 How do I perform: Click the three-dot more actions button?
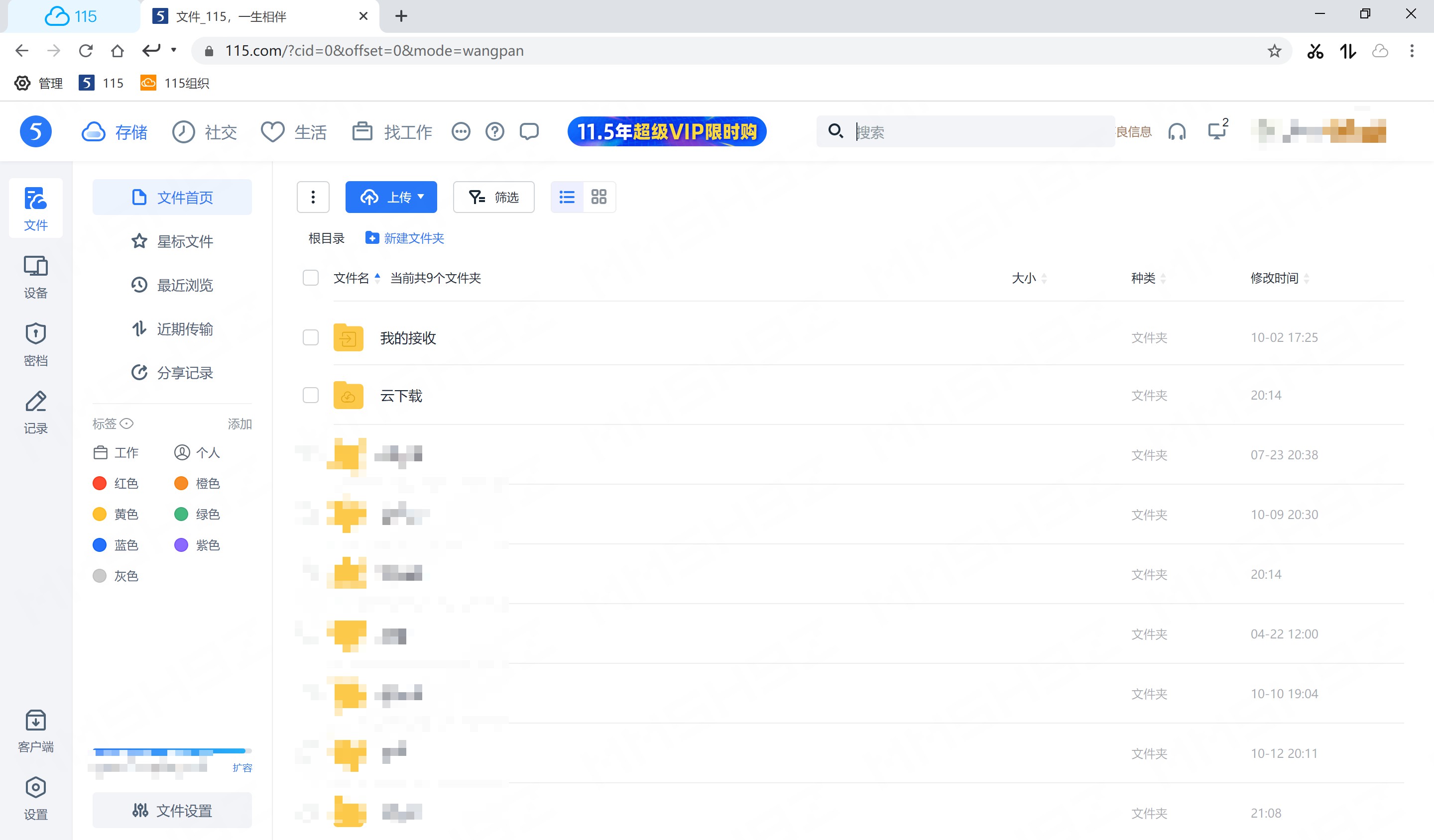coord(313,197)
